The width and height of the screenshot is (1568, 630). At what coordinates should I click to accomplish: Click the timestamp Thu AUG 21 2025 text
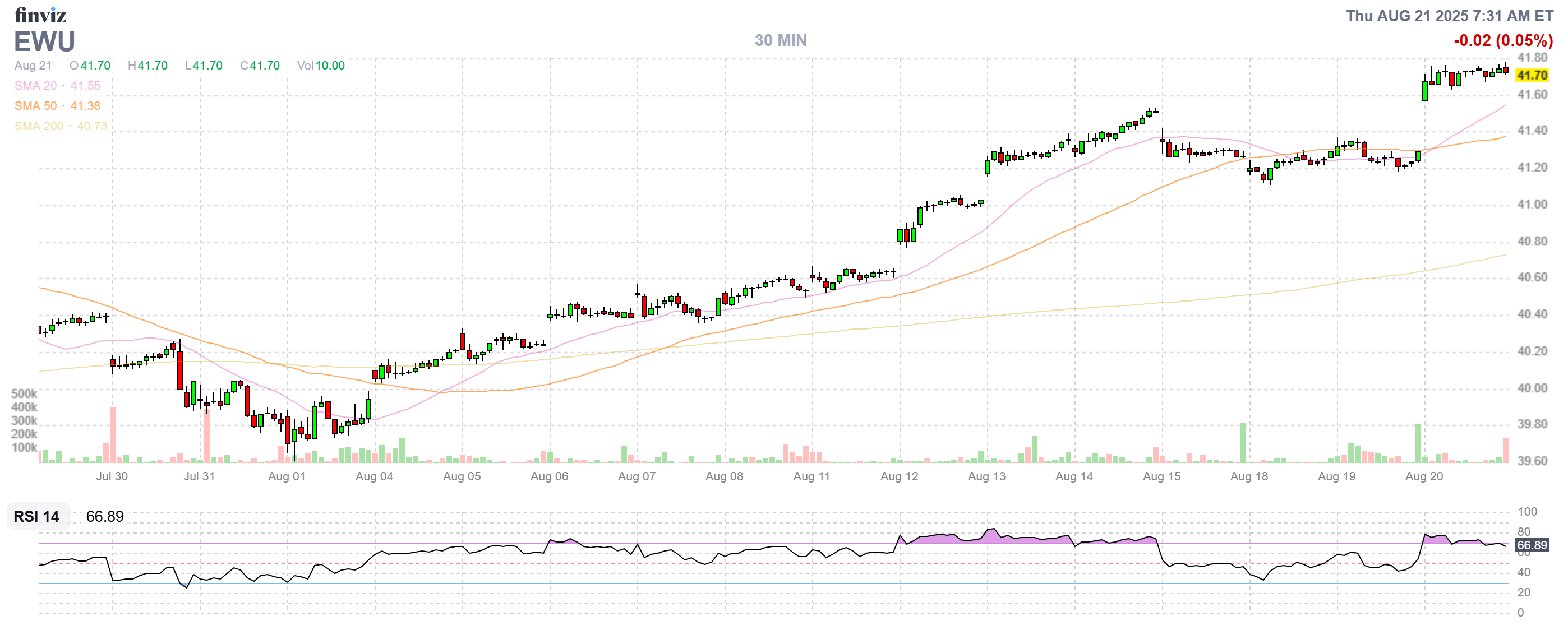1449,16
